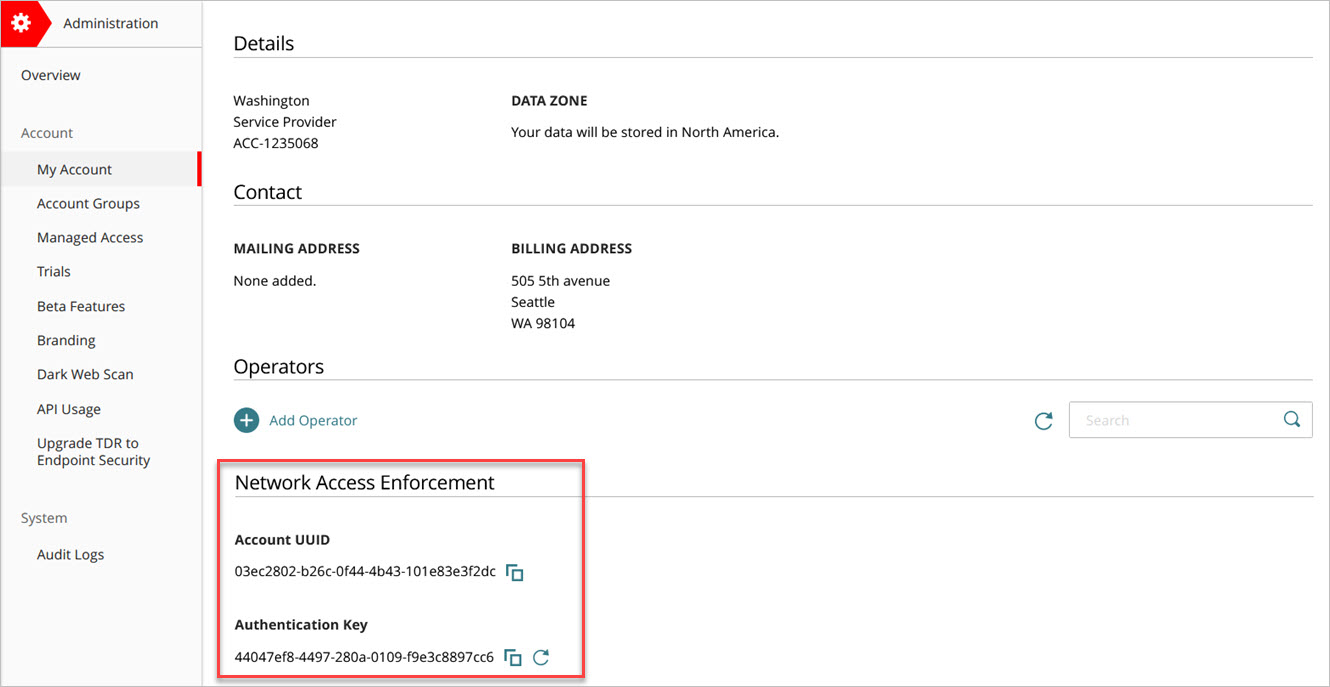The height and width of the screenshot is (687, 1330).
Task: Check API Usage
Action: pyautogui.click(x=69, y=409)
